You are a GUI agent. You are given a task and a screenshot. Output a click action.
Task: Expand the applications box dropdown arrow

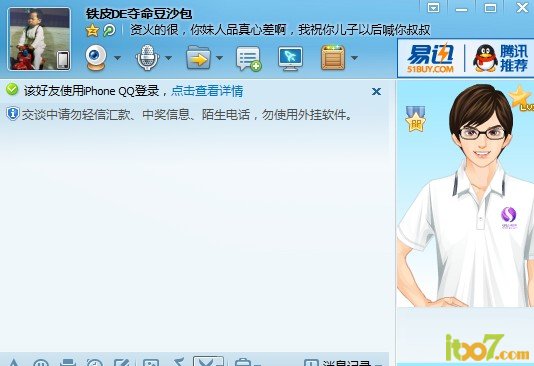354,58
